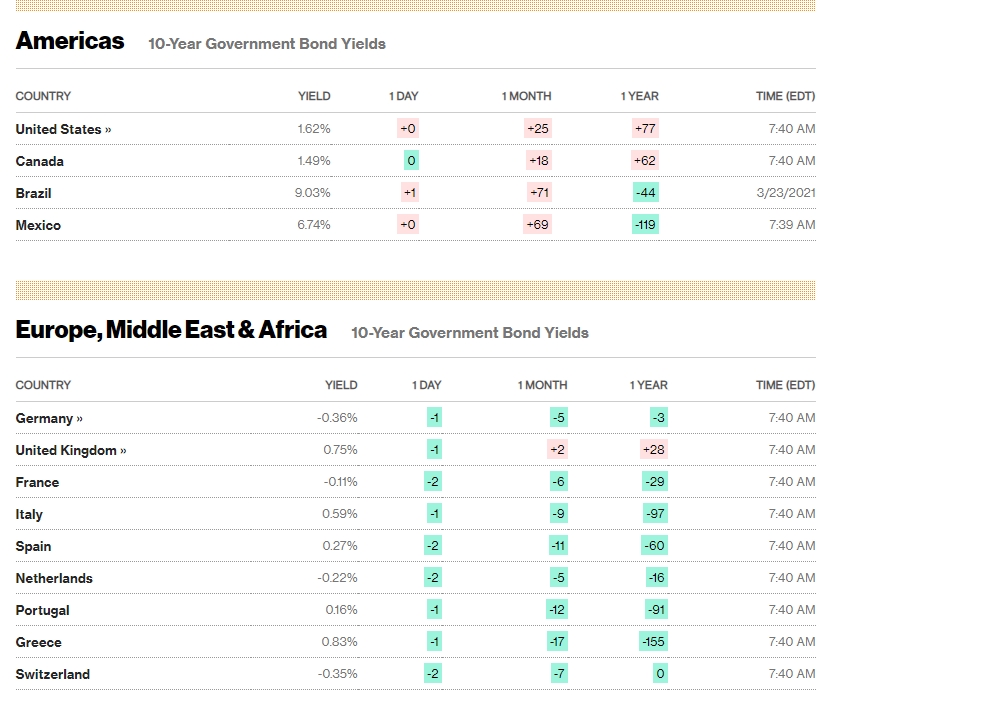Open the Germany bond yields link

coord(49,418)
